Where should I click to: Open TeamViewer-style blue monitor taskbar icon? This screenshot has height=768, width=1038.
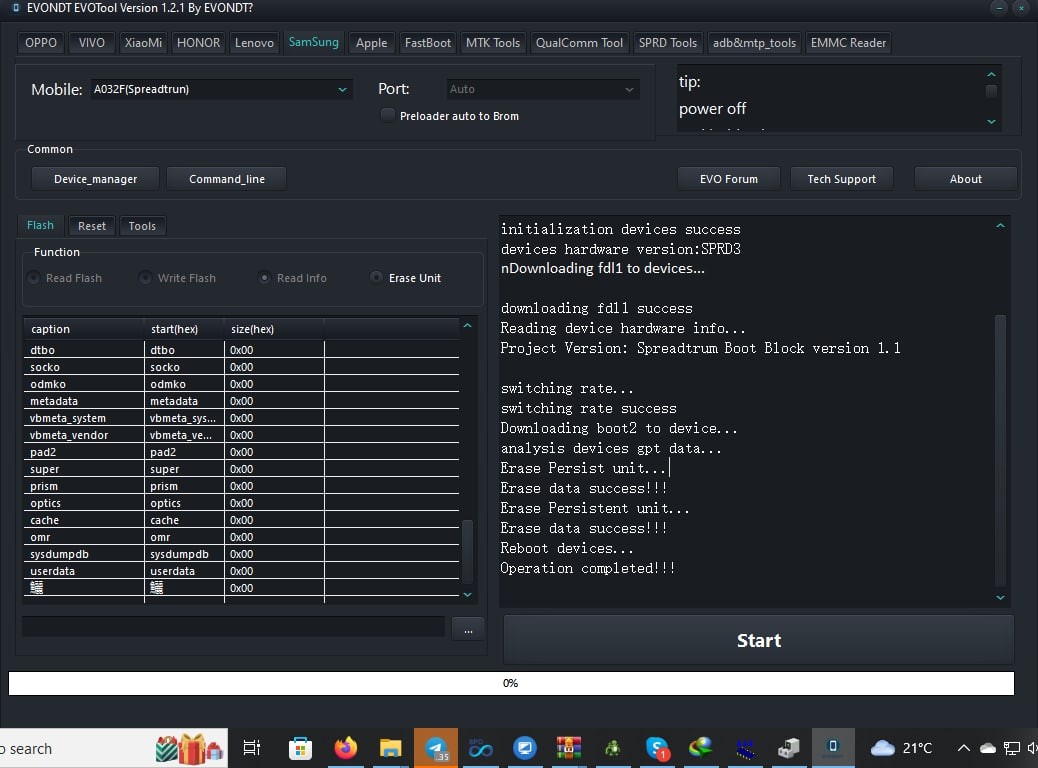click(524, 748)
